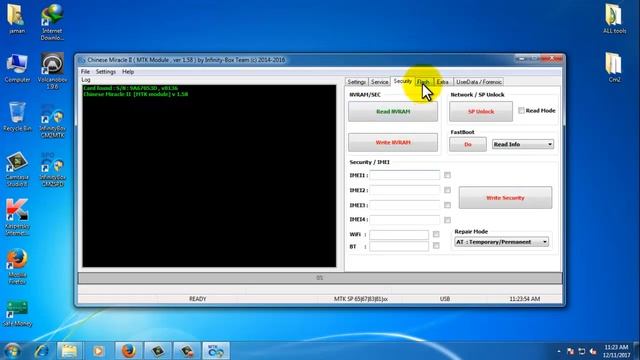Open the Recycle Bin
The image size is (640, 360).
point(17,117)
